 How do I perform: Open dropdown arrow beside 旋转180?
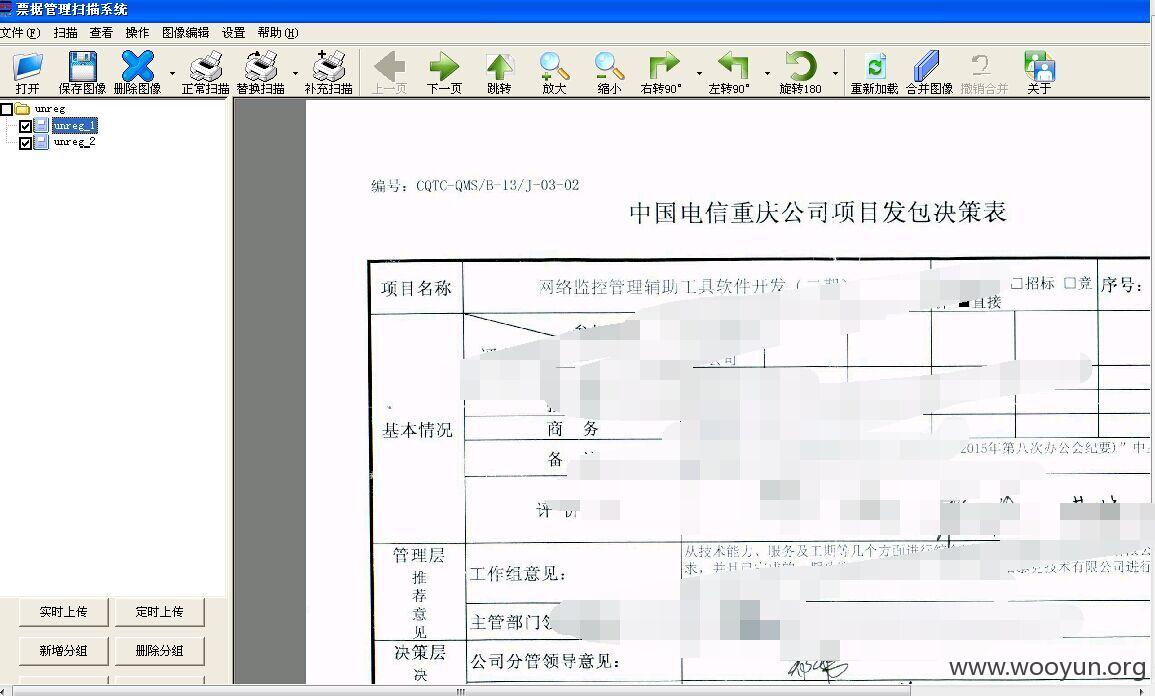coord(835,73)
